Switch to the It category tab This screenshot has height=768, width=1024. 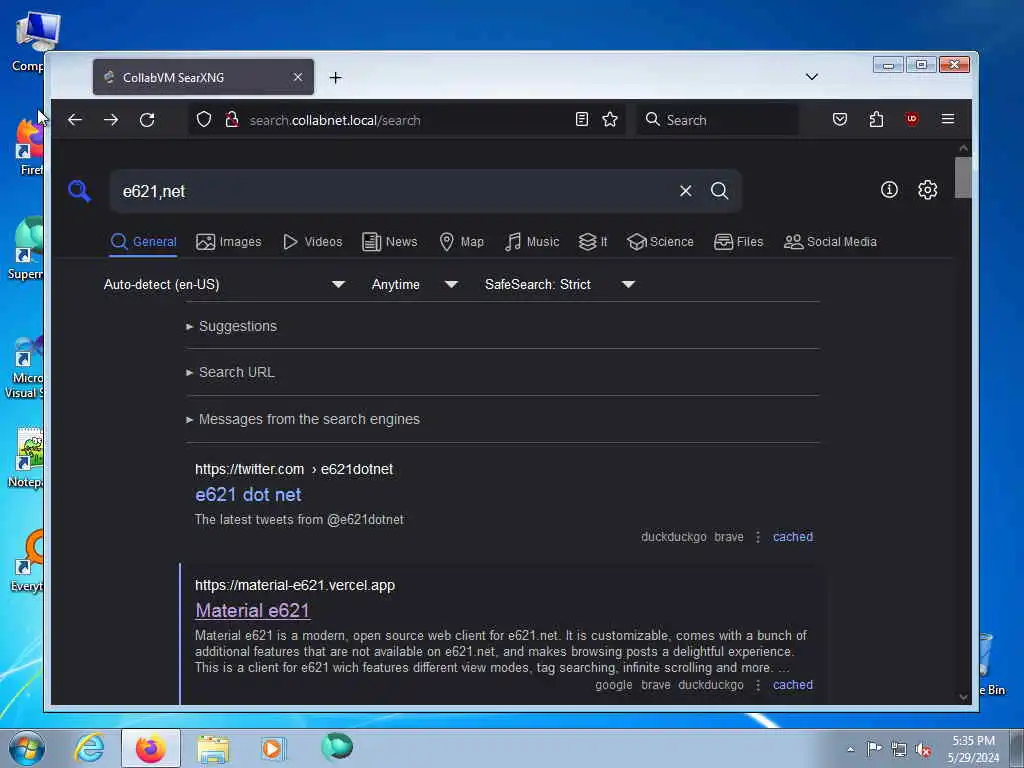click(593, 242)
